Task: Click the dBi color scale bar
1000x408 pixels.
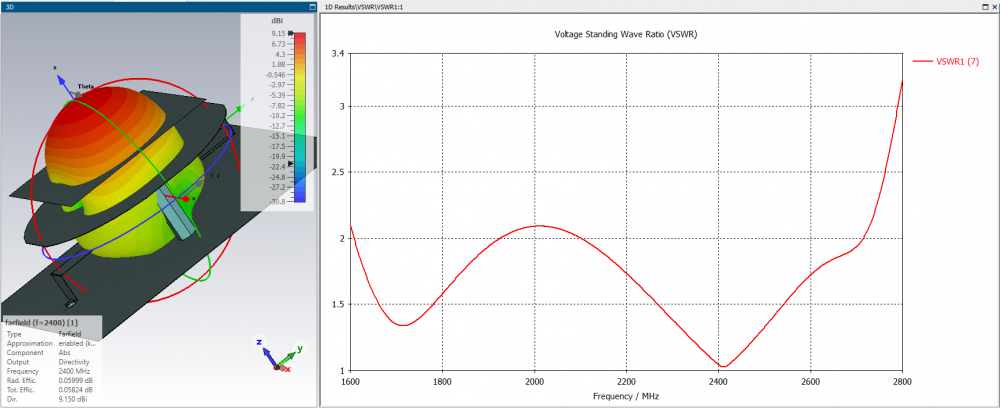Action: 301,117
